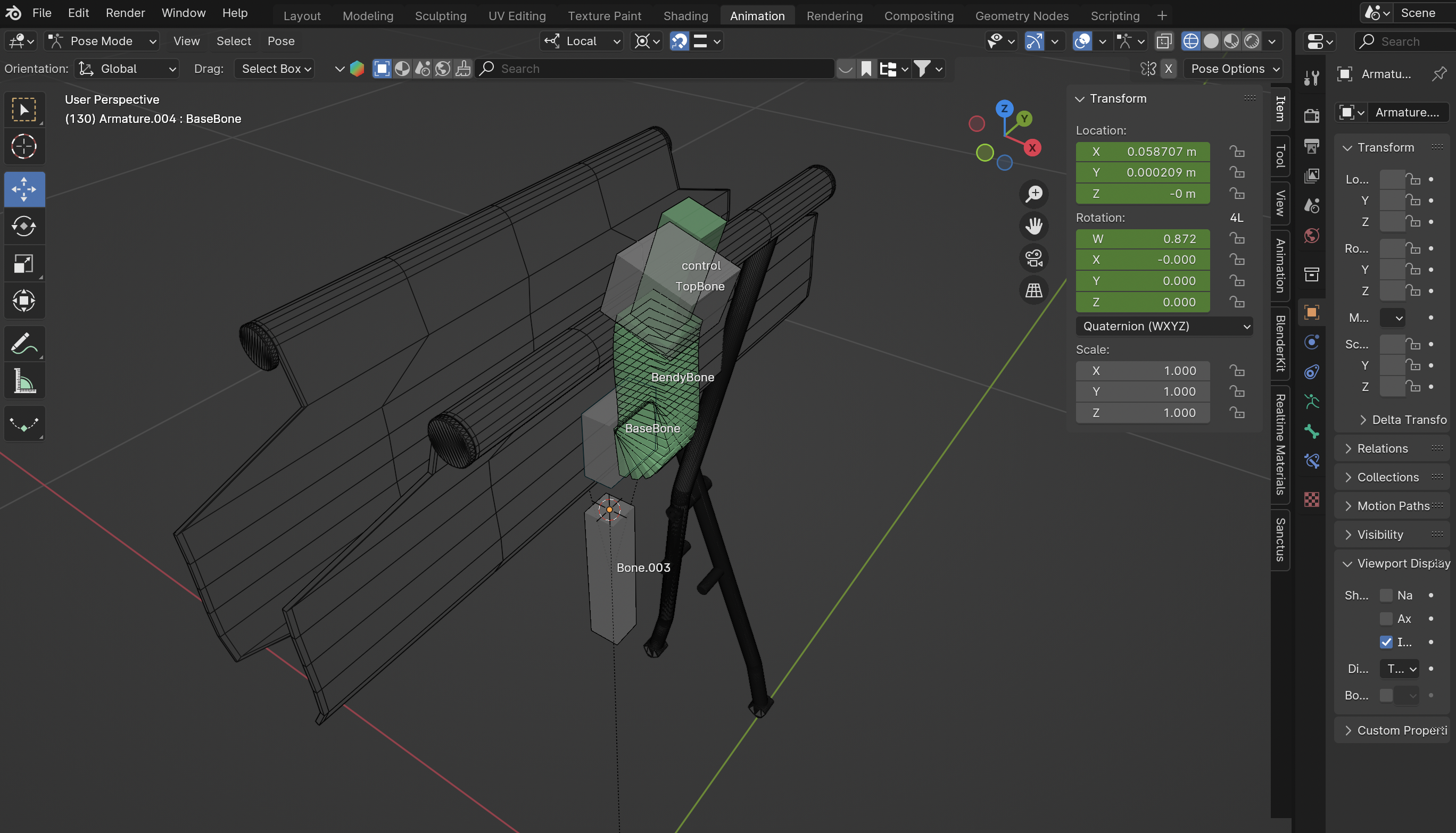1456x833 pixels.
Task: Open Quaternion (WXYZ) rotation mode dropdown
Action: click(x=1164, y=326)
